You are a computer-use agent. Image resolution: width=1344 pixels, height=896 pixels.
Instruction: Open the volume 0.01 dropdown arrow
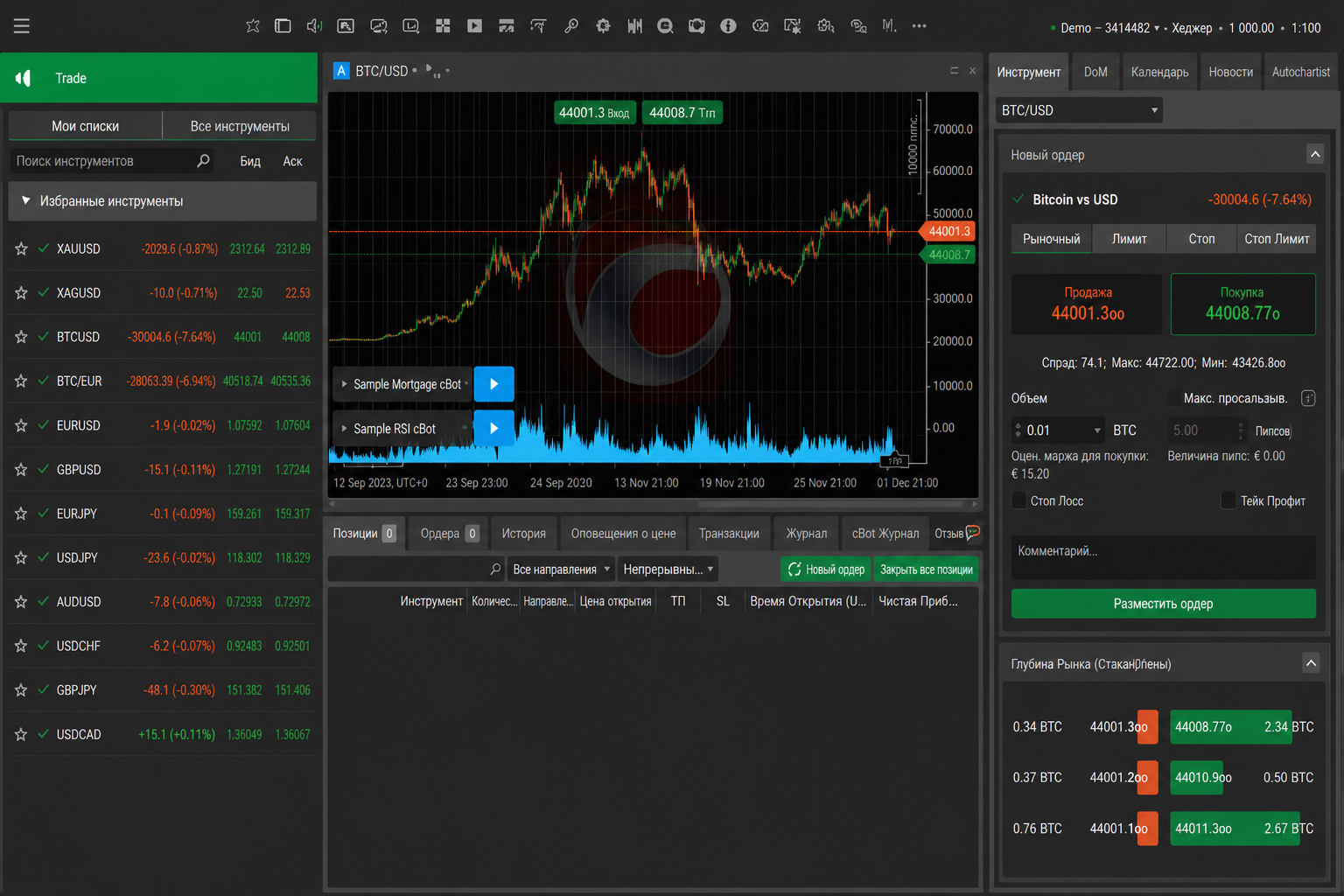[1097, 430]
